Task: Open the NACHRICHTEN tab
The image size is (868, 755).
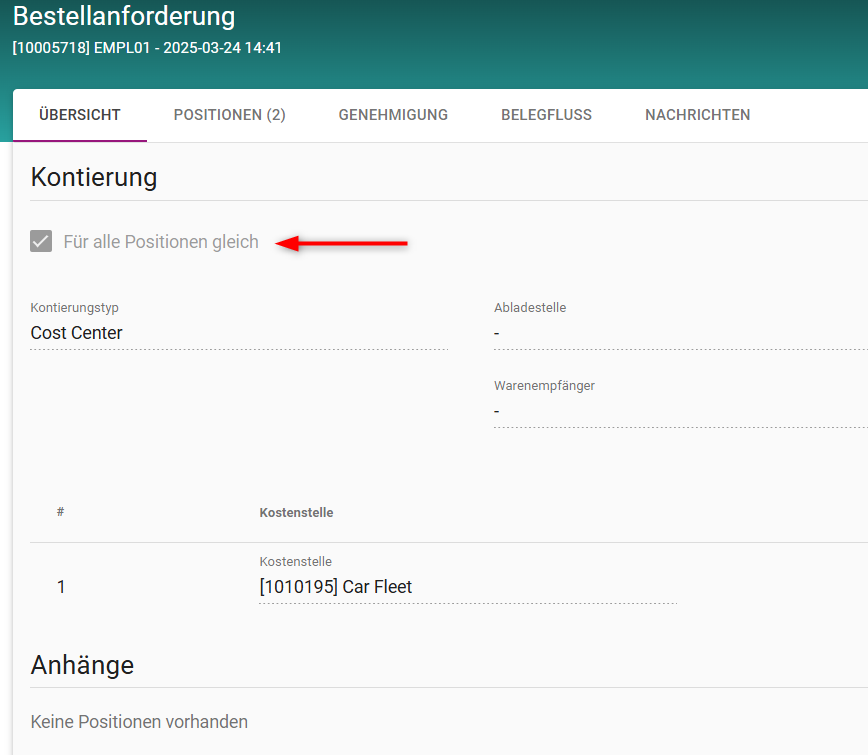Action: pos(697,115)
